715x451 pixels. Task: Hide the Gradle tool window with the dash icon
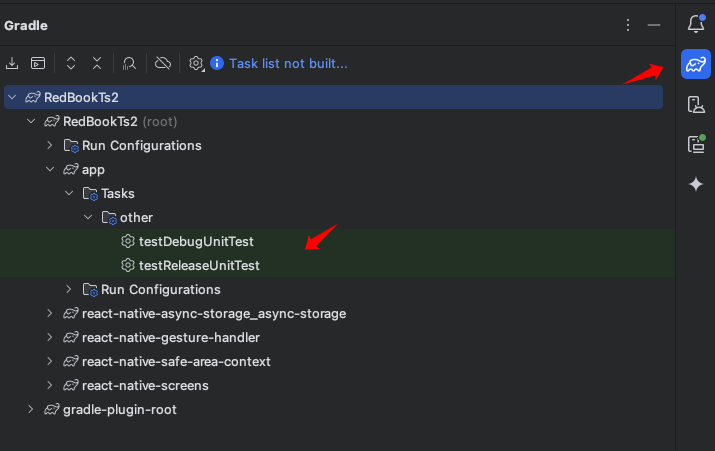(654, 25)
